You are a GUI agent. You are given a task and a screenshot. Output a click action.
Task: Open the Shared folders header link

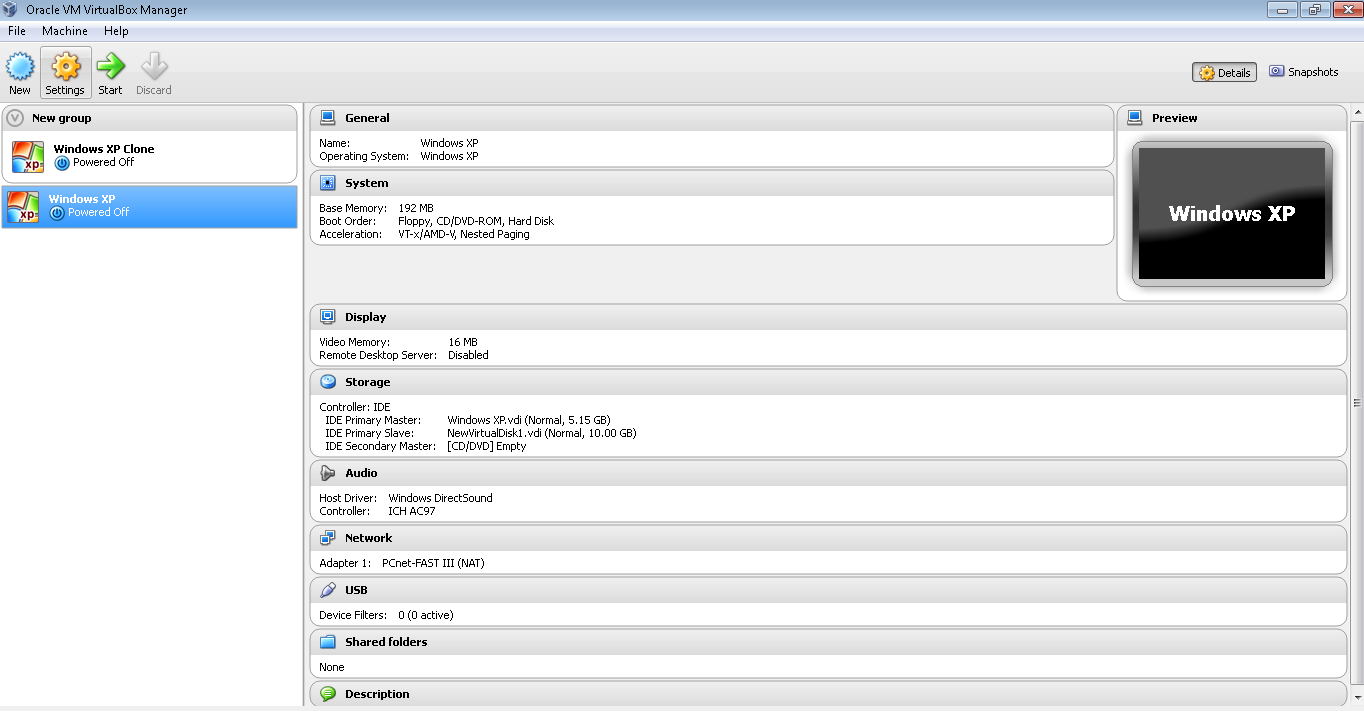(x=386, y=642)
